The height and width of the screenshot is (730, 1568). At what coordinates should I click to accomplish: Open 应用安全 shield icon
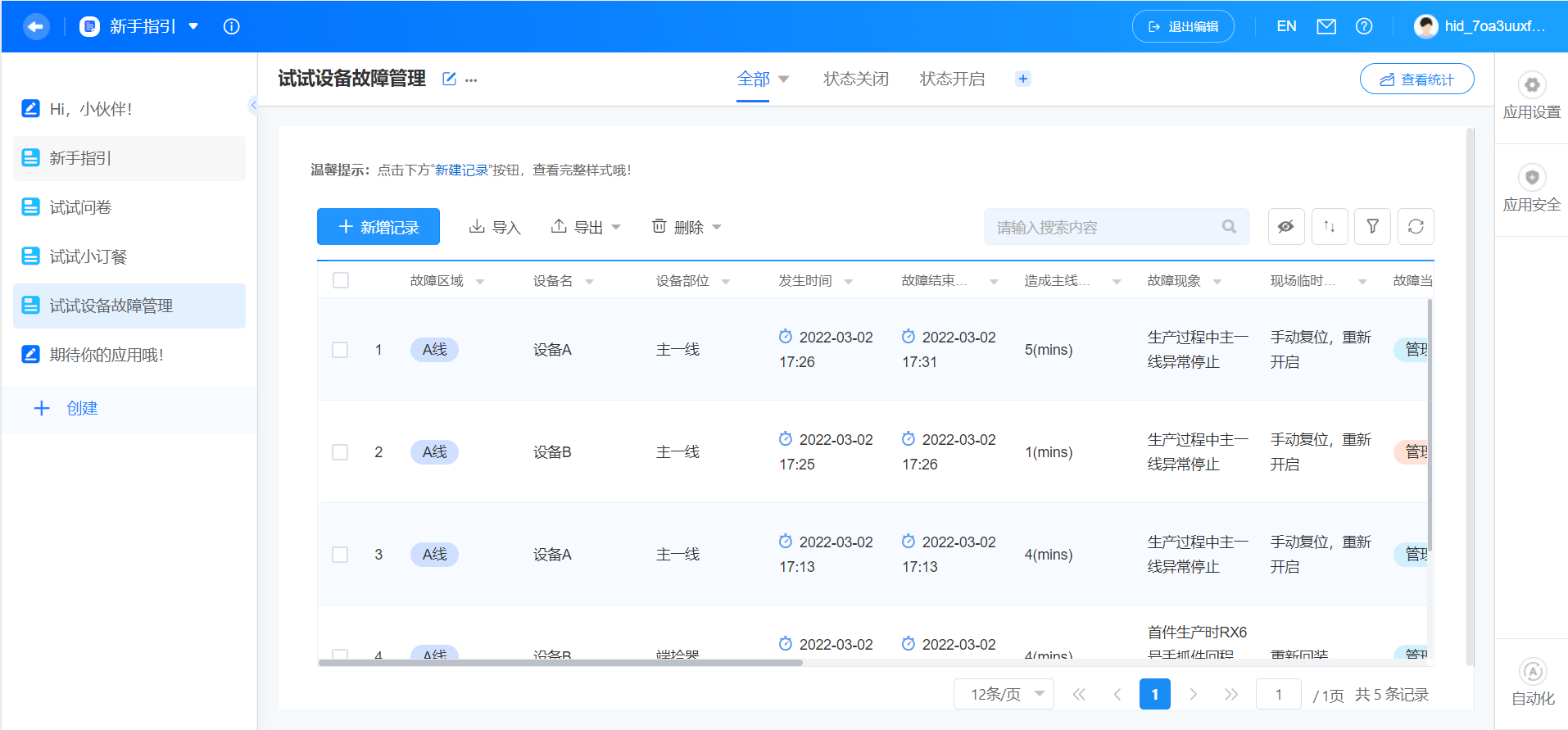[x=1532, y=178]
